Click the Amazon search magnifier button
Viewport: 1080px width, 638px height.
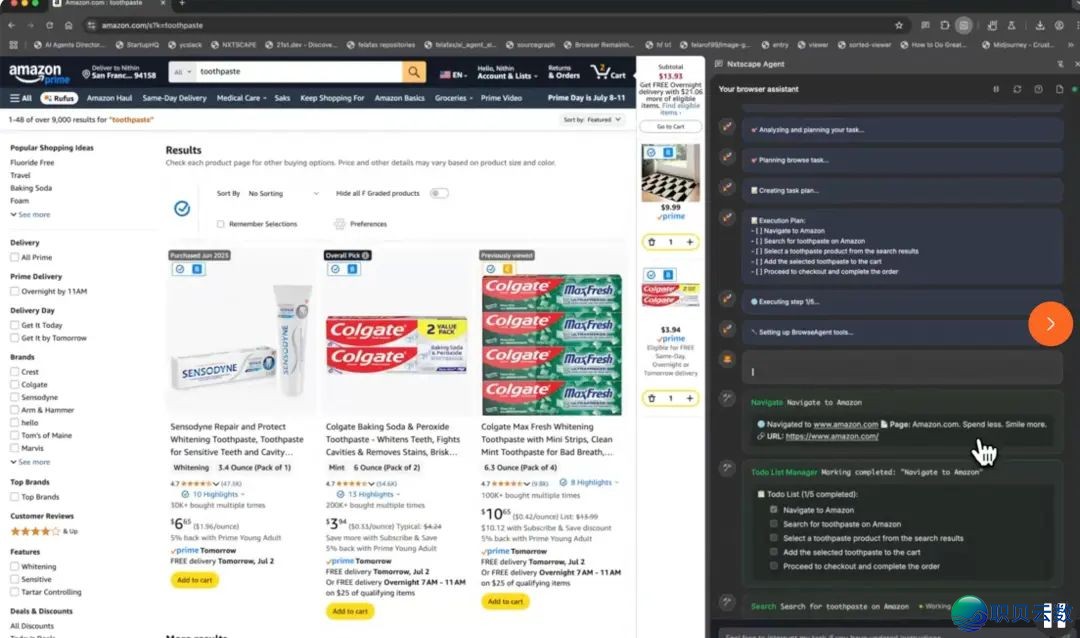[x=413, y=72]
